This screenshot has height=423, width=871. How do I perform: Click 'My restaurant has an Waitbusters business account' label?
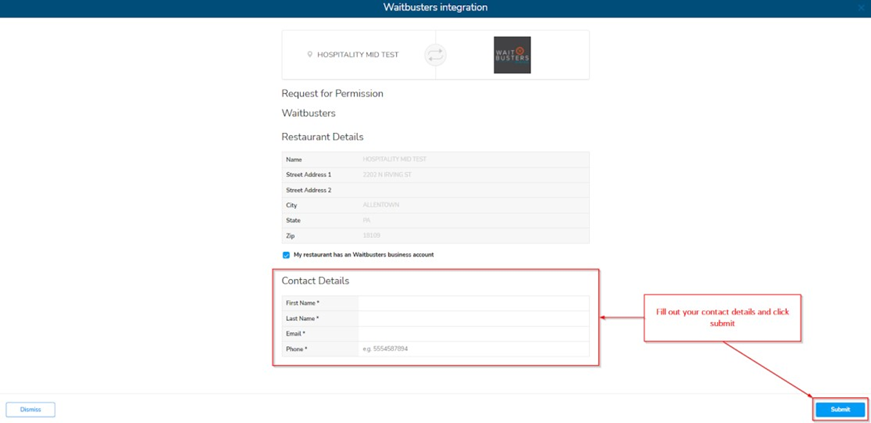[364, 255]
